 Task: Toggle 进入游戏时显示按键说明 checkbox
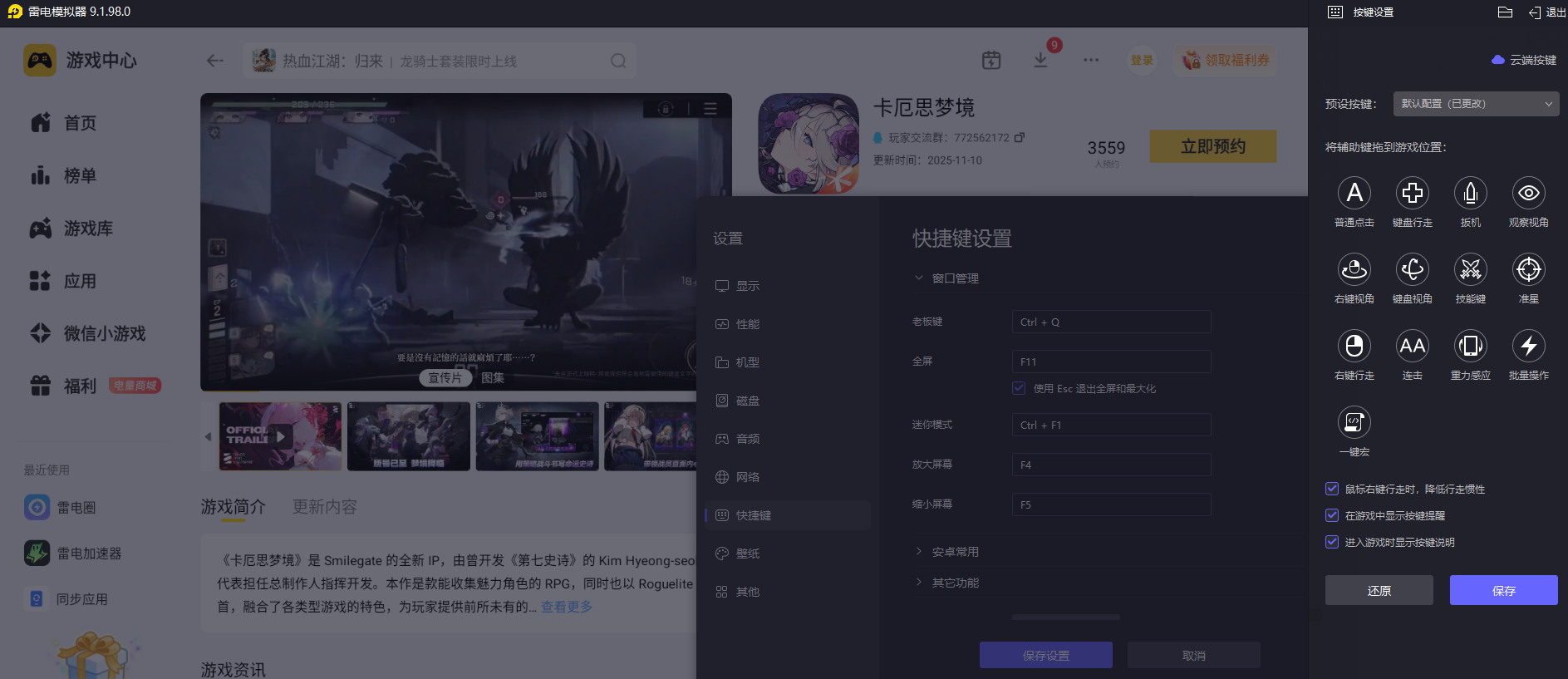point(1332,542)
